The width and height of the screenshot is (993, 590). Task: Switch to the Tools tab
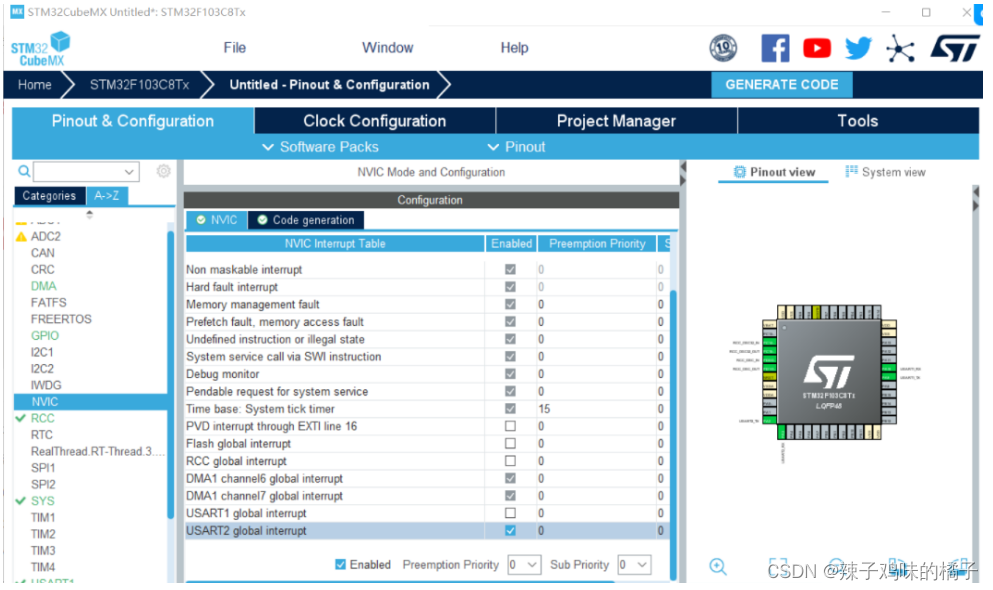tap(858, 121)
